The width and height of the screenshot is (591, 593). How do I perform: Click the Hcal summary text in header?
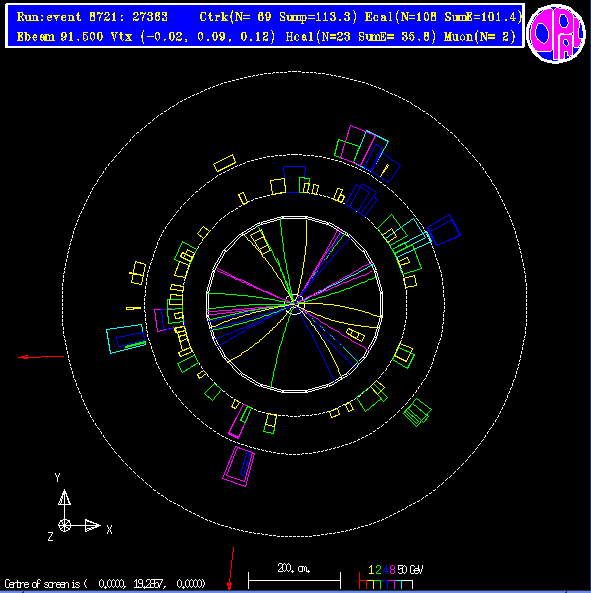pos(361,37)
